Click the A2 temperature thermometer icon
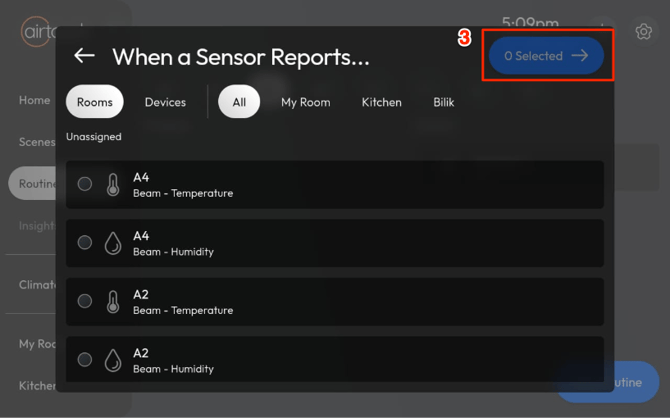This screenshot has width=670, height=418. 113,301
